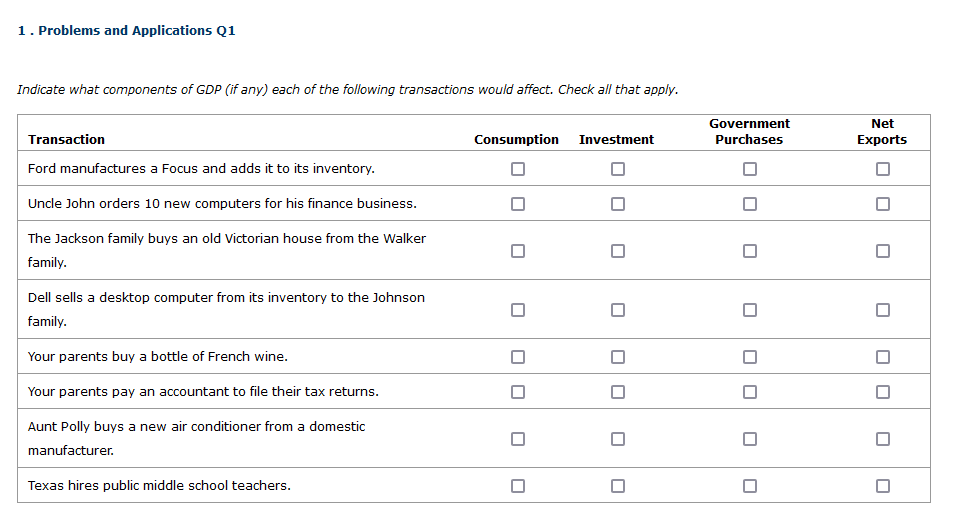Check Consumption for Ford Focus inventory row
Image resolution: width=958 pixels, height=521 pixels.
click(x=517, y=169)
